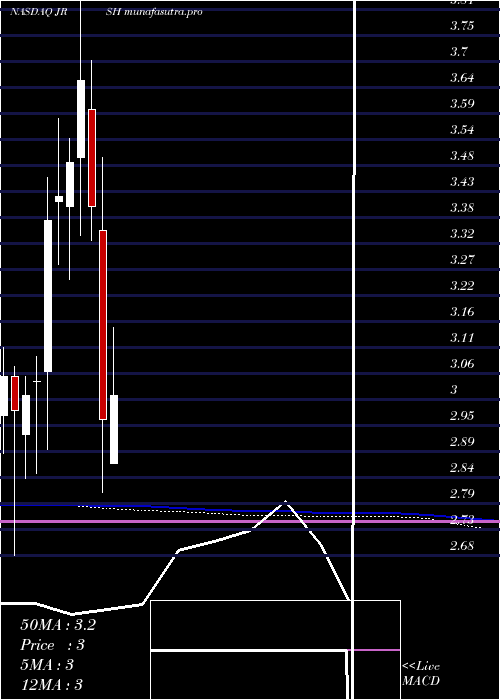Click the 3.06 price axis label
Screen dimensions: 500x700
point(462,363)
